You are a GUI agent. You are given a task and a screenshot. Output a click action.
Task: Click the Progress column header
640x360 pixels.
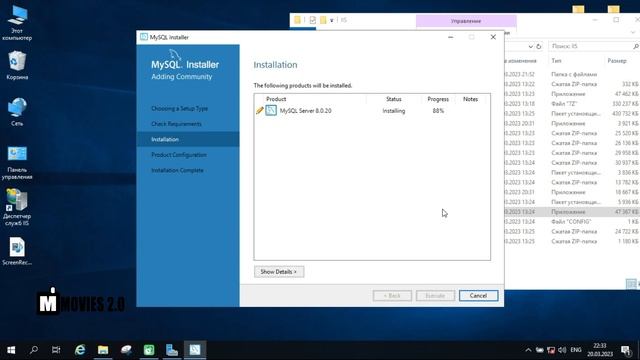pos(438,99)
